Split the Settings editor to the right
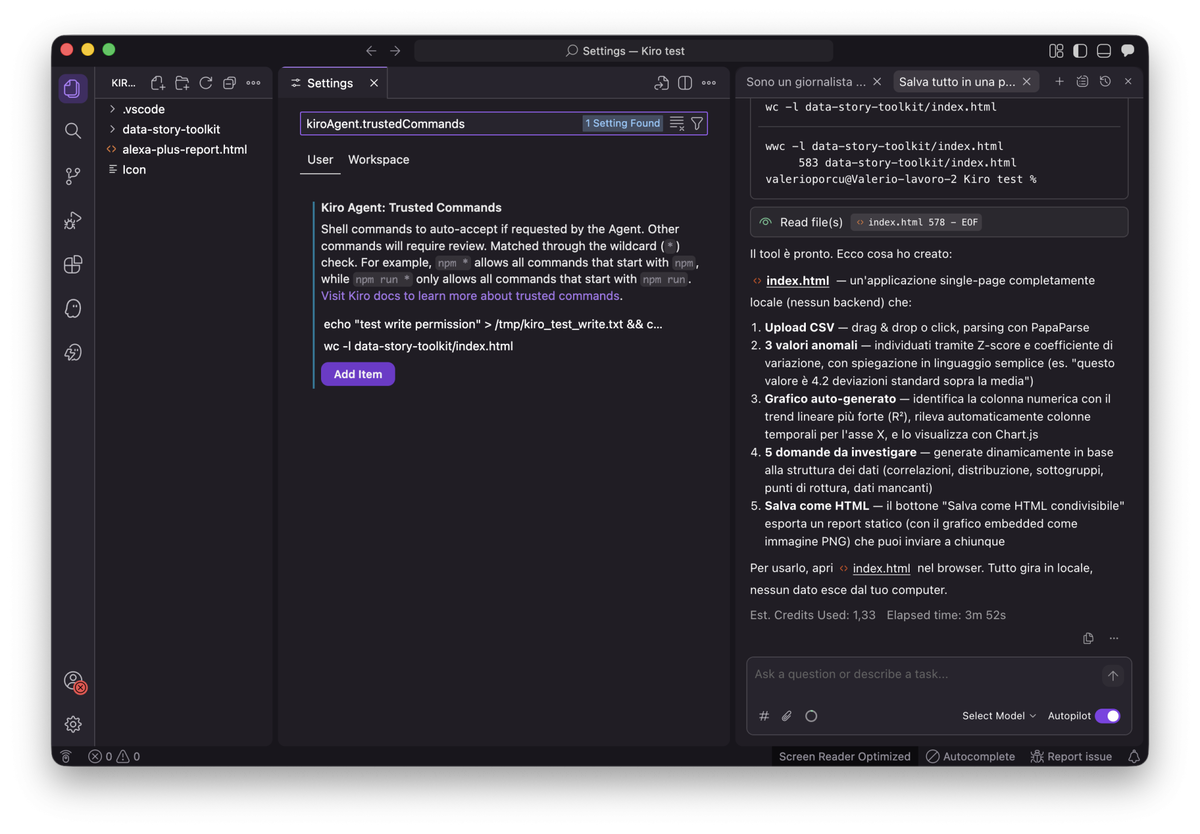 [685, 83]
